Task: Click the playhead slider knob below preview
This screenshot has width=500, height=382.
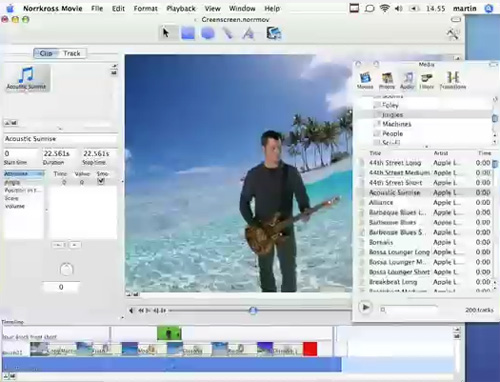Action: [x=253, y=311]
